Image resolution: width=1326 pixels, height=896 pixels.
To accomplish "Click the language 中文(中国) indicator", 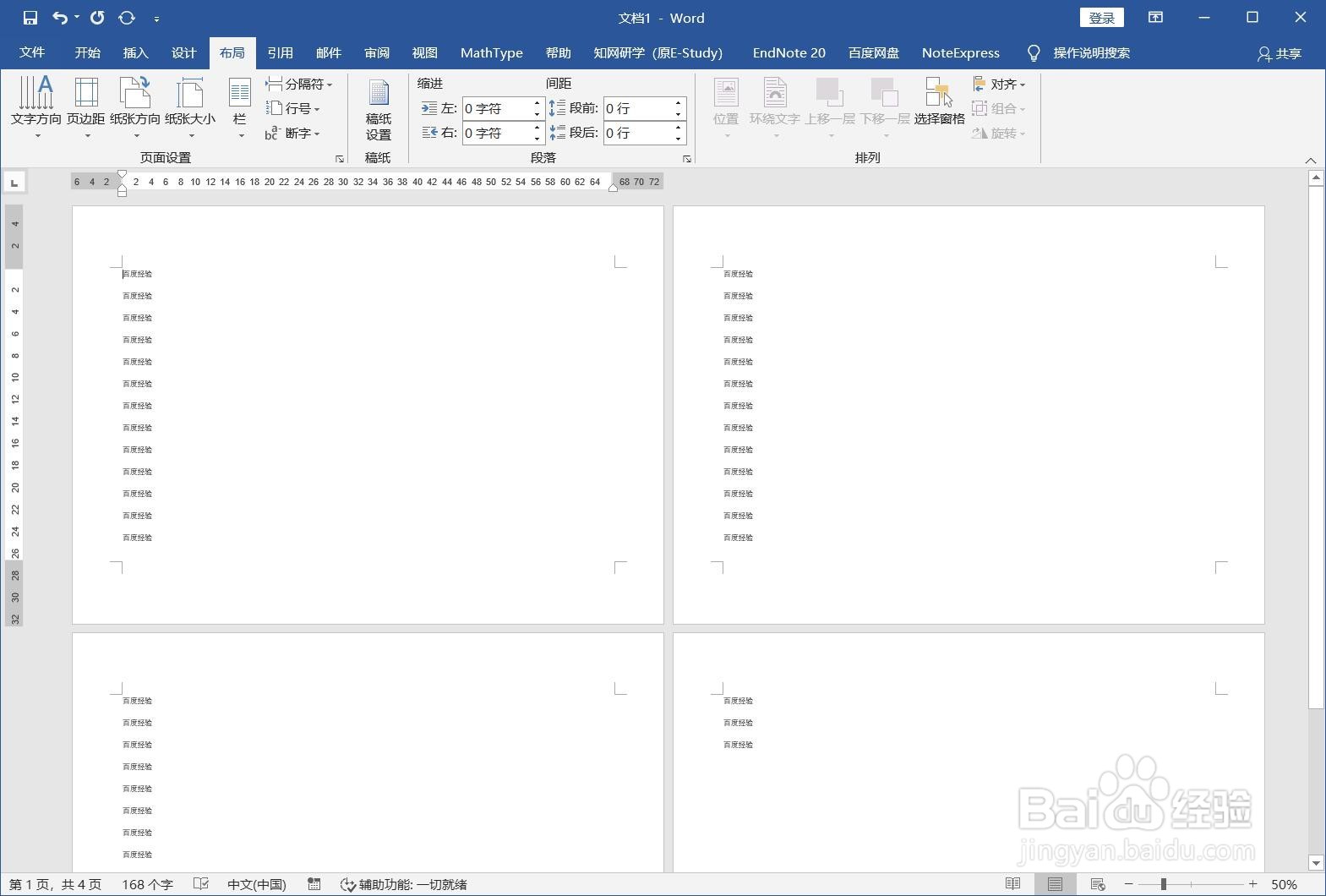I will click(257, 884).
